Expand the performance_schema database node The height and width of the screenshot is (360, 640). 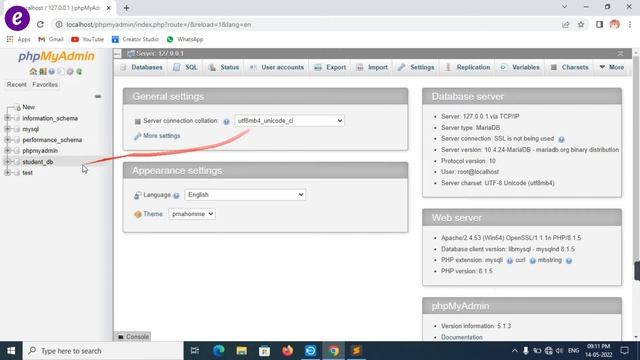[7, 140]
